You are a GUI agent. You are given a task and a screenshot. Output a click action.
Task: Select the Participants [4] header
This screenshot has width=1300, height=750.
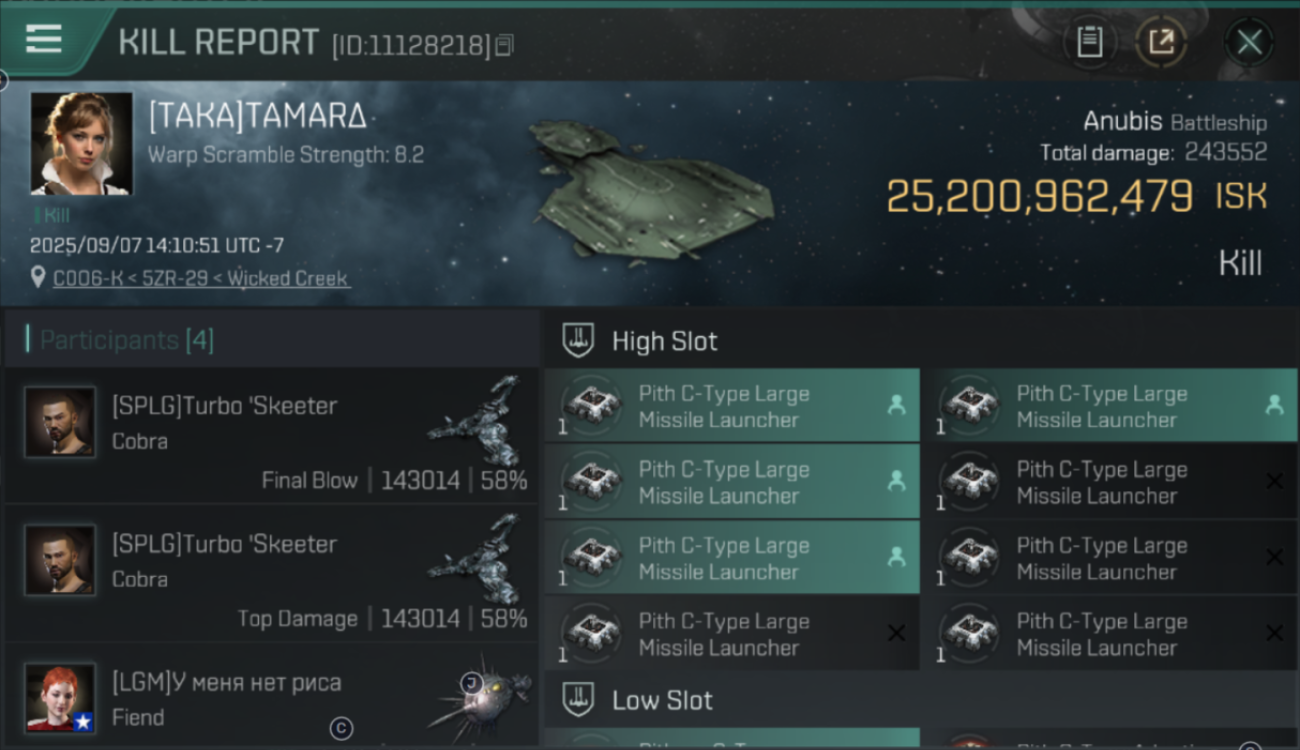127,340
